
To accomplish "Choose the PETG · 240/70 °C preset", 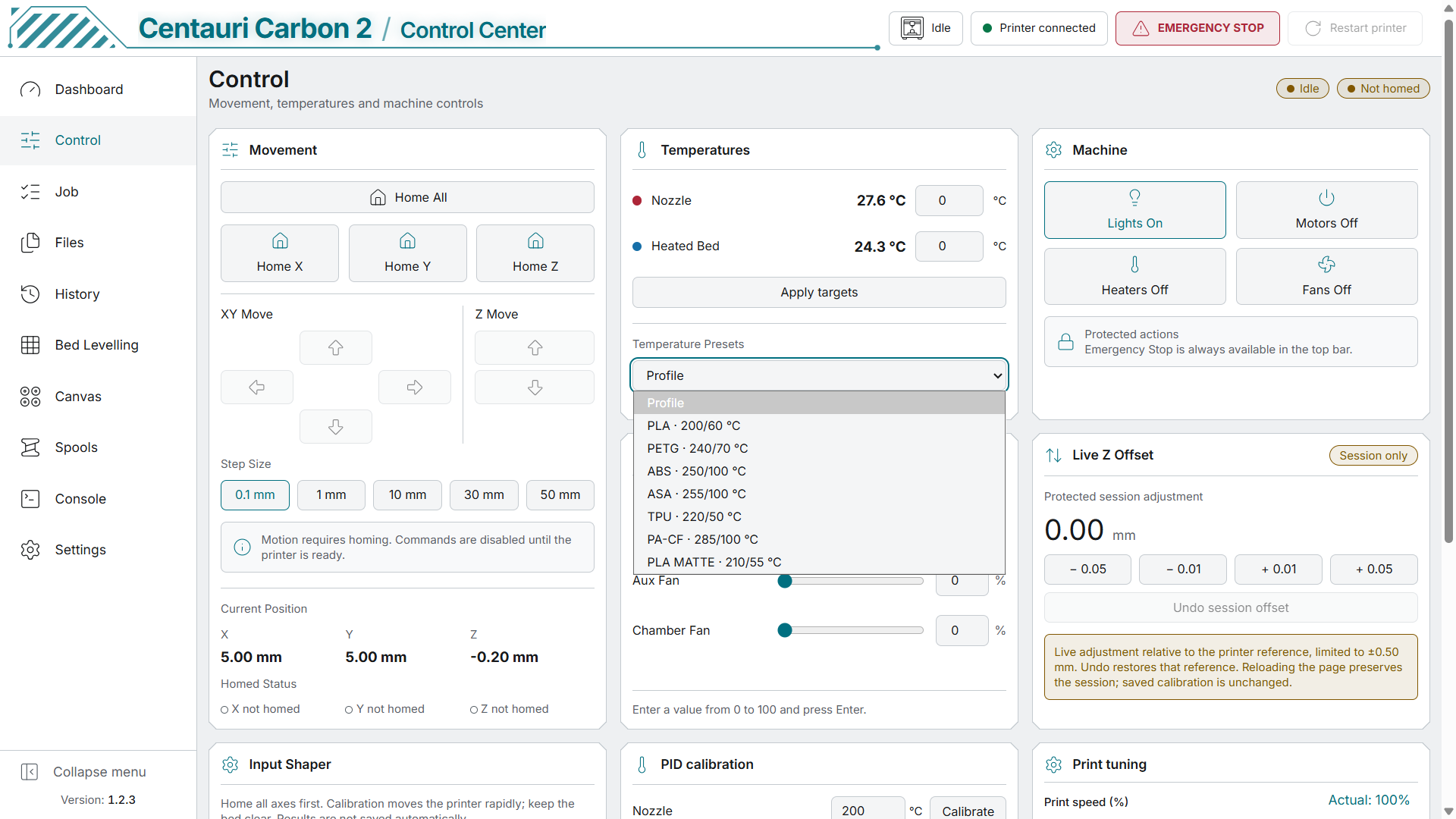I will pyautogui.click(x=819, y=448).
